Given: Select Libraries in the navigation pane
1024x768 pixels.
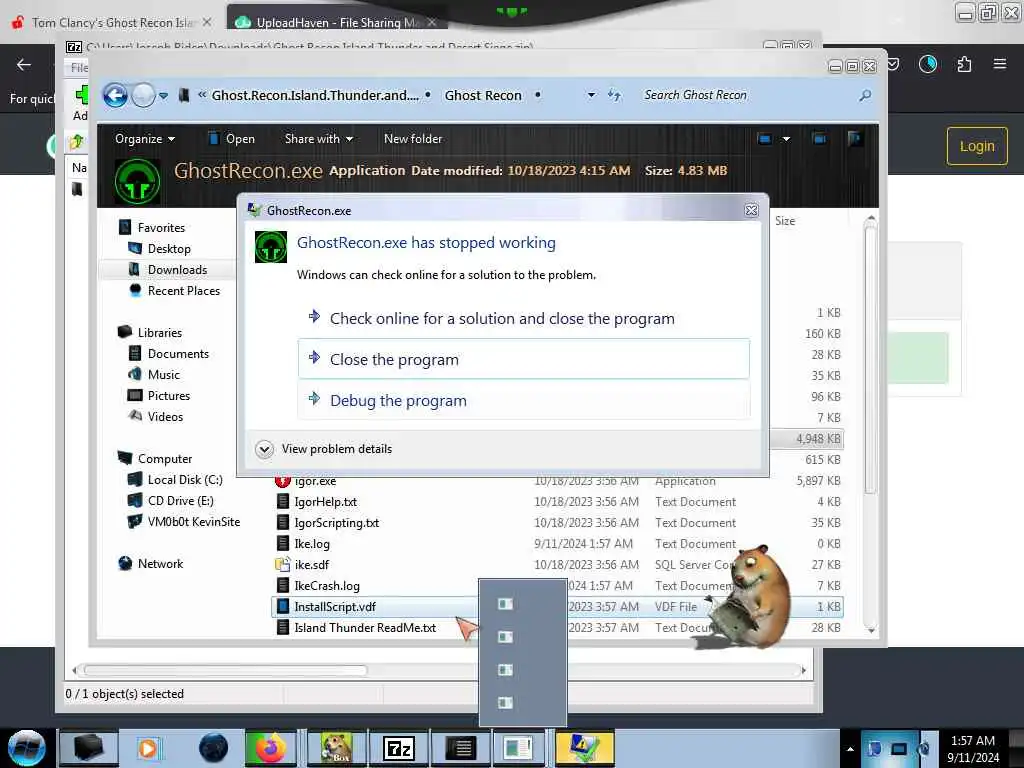Looking at the screenshot, I should (x=159, y=332).
